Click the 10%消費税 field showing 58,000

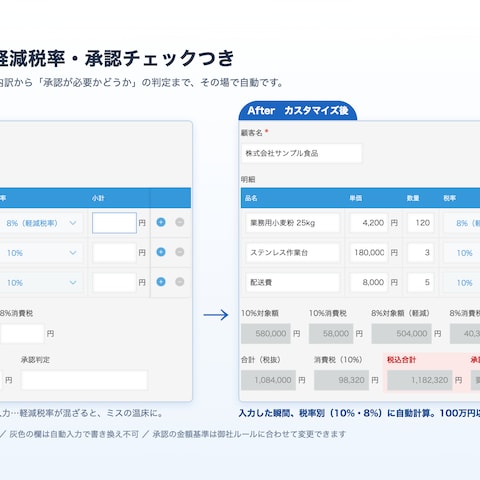(331, 334)
